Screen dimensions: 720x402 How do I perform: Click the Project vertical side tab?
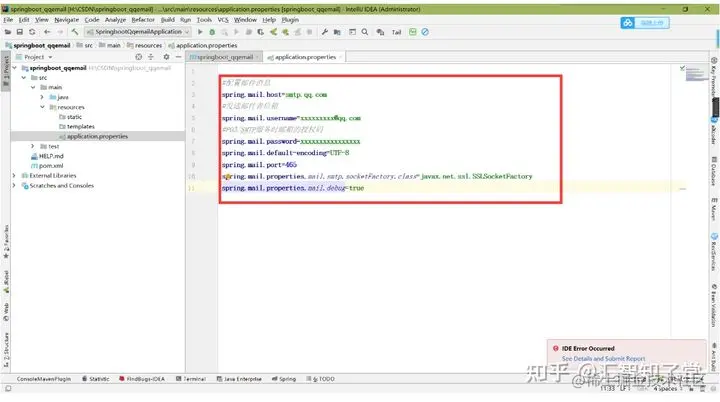click(6, 72)
